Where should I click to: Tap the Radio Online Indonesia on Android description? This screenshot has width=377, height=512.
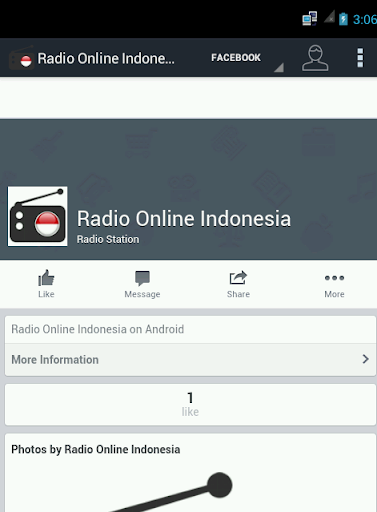[98, 329]
